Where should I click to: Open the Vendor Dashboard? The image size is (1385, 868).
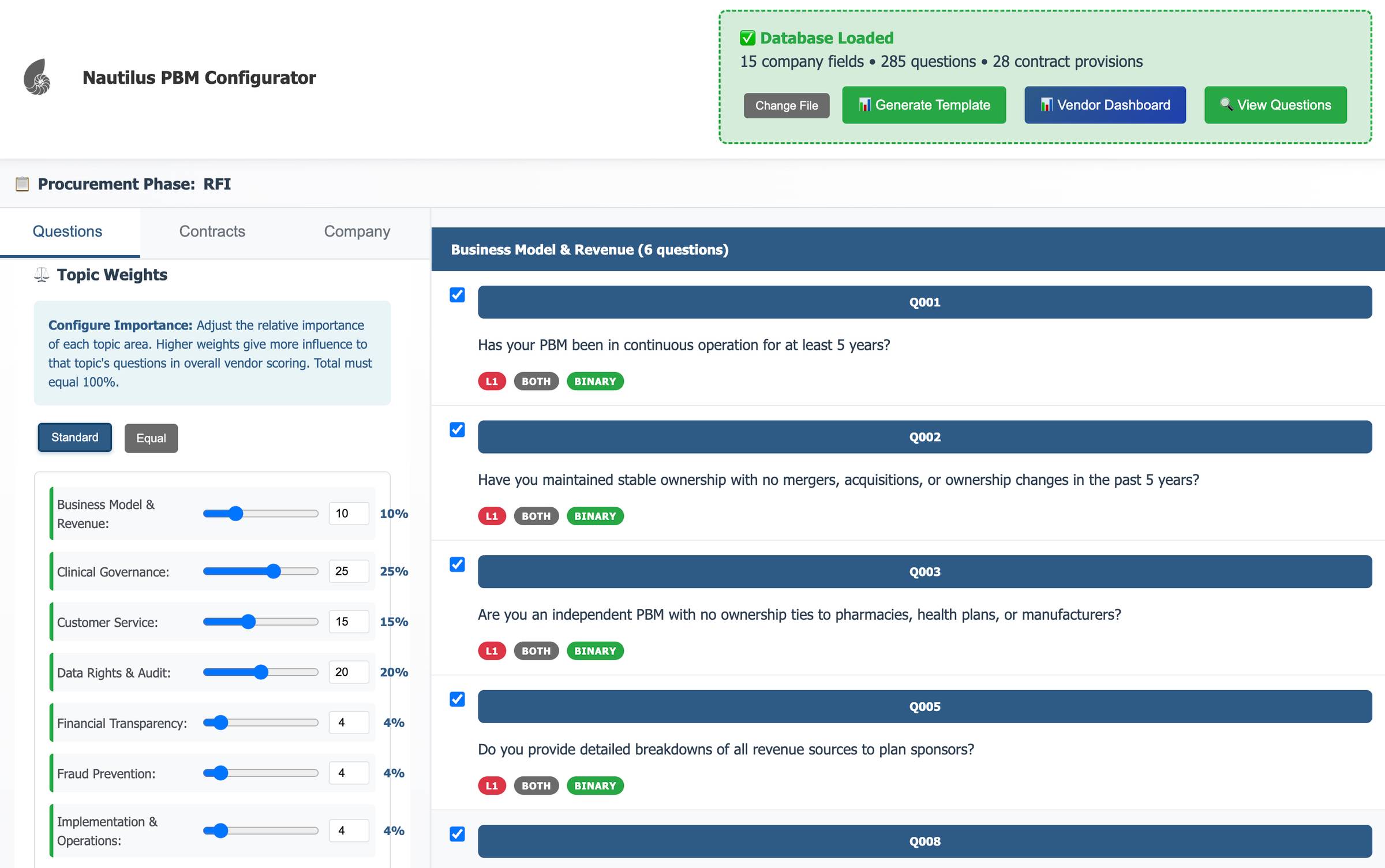point(1105,105)
